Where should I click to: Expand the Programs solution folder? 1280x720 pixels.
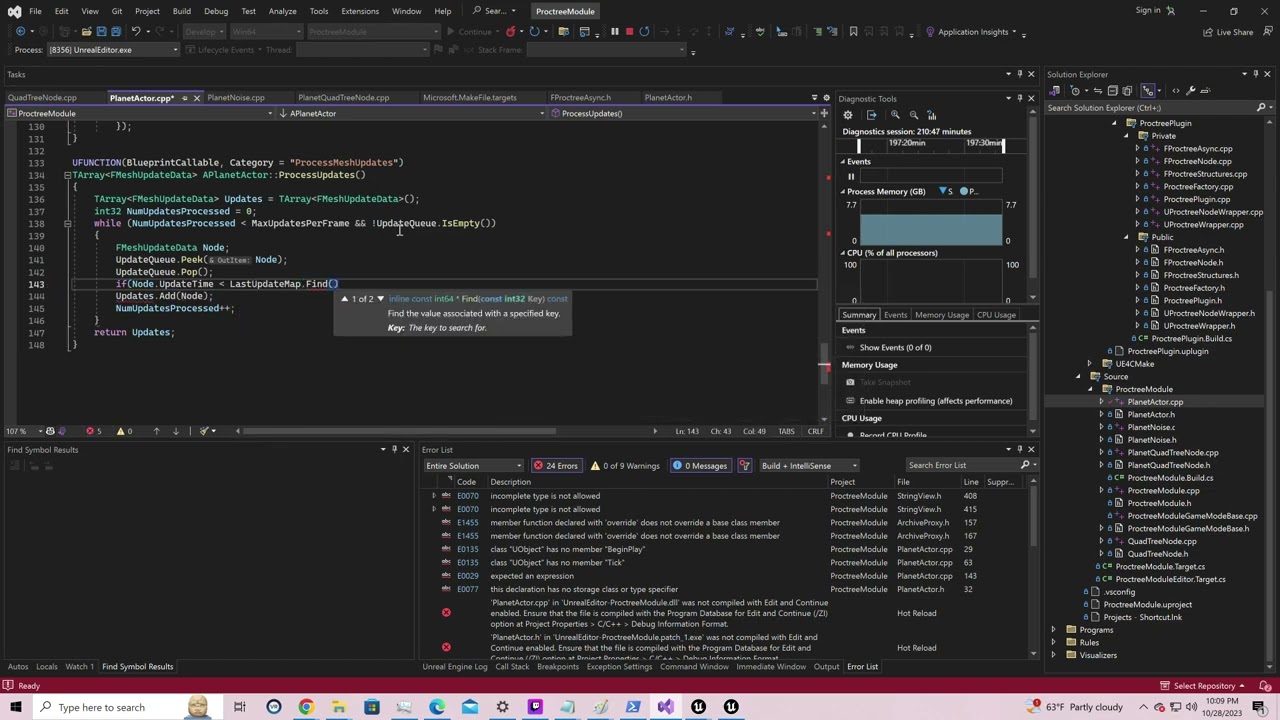[x=1053, y=630]
